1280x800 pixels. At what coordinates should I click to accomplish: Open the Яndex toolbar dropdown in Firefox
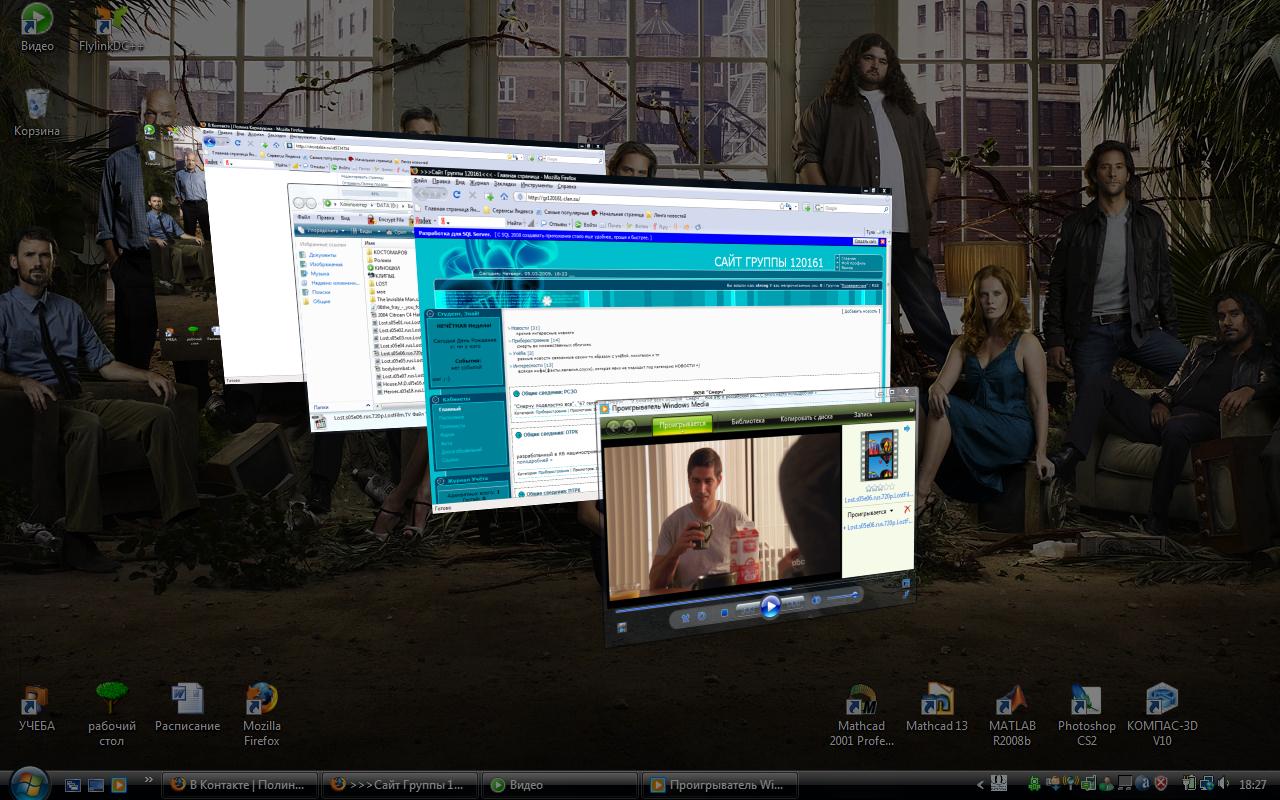click(435, 220)
